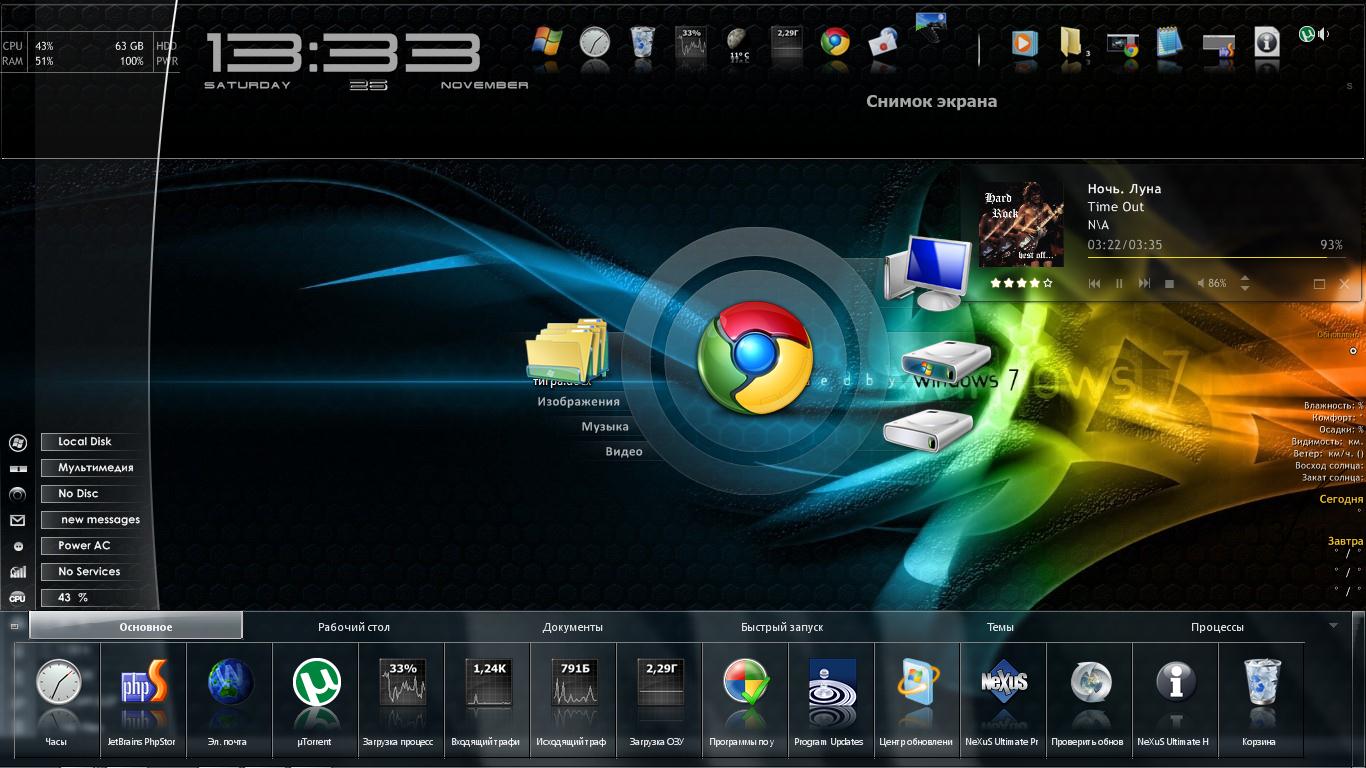Stop playback in the music player
Viewport: 1366px width, 768px height.
coord(1169,284)
